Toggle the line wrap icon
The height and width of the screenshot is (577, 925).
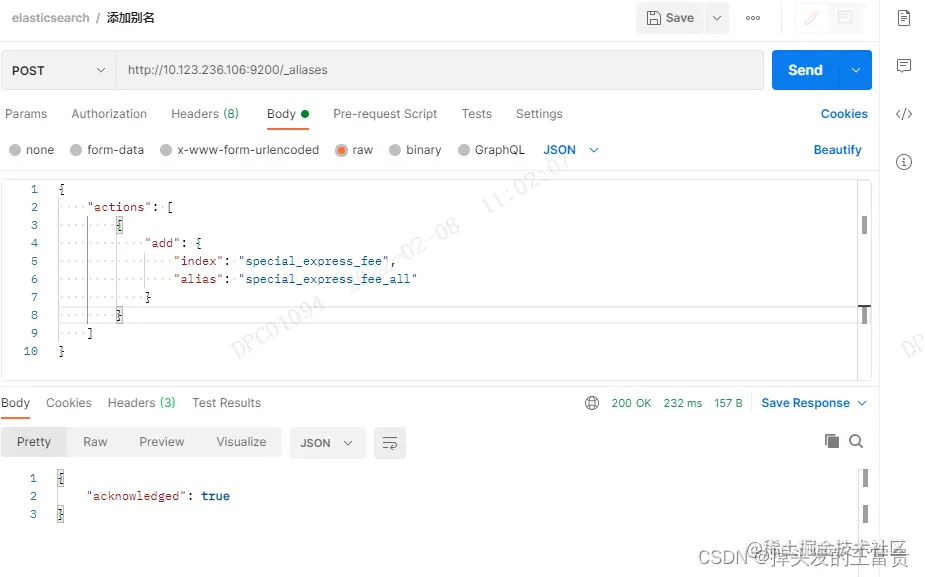tap(390, 443)
